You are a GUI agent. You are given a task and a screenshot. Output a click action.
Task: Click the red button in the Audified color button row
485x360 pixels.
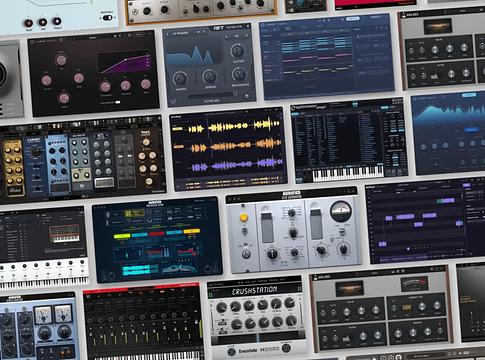(x=157, y=234)
